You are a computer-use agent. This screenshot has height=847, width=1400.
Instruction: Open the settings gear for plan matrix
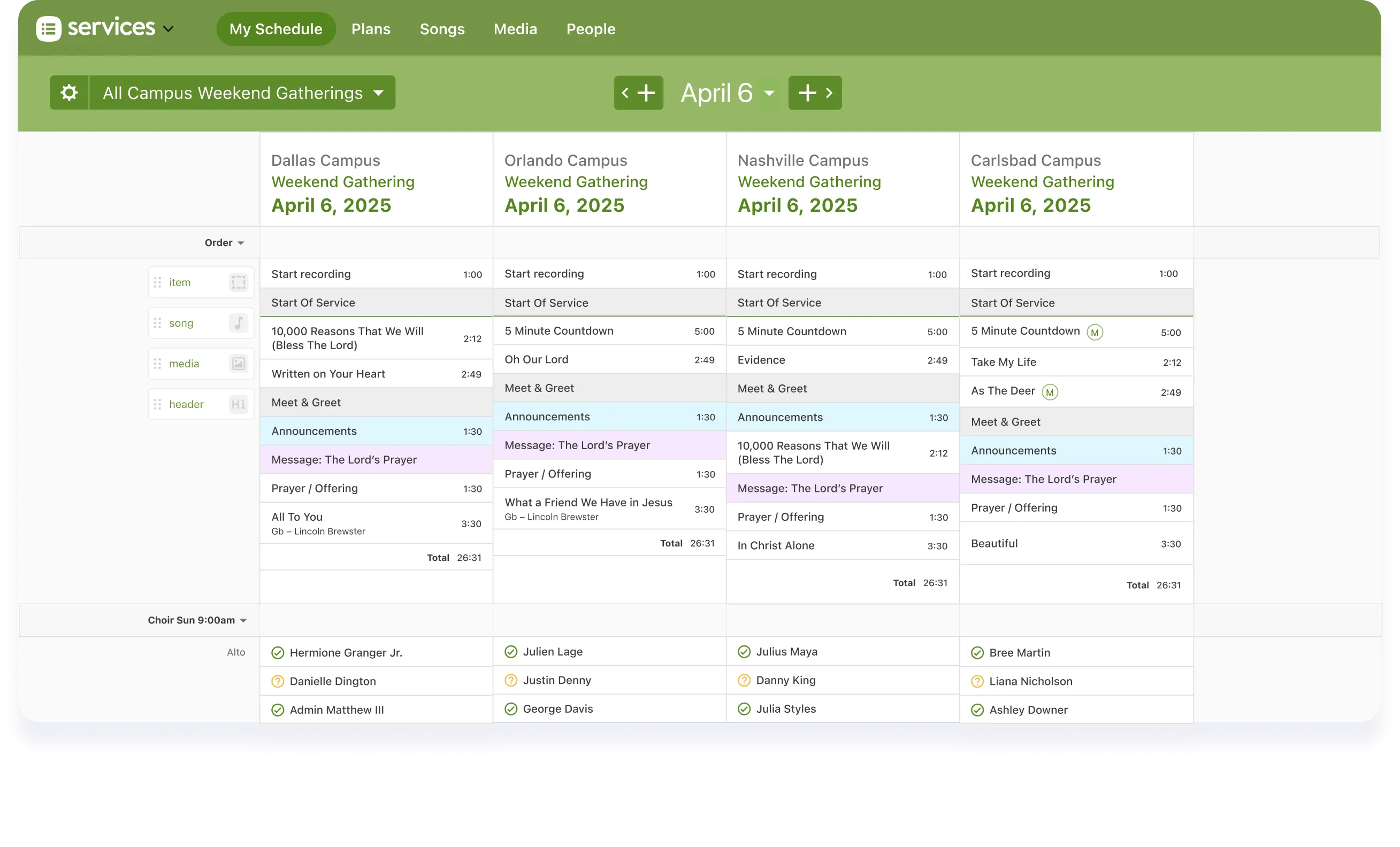[x=70, y=93]
